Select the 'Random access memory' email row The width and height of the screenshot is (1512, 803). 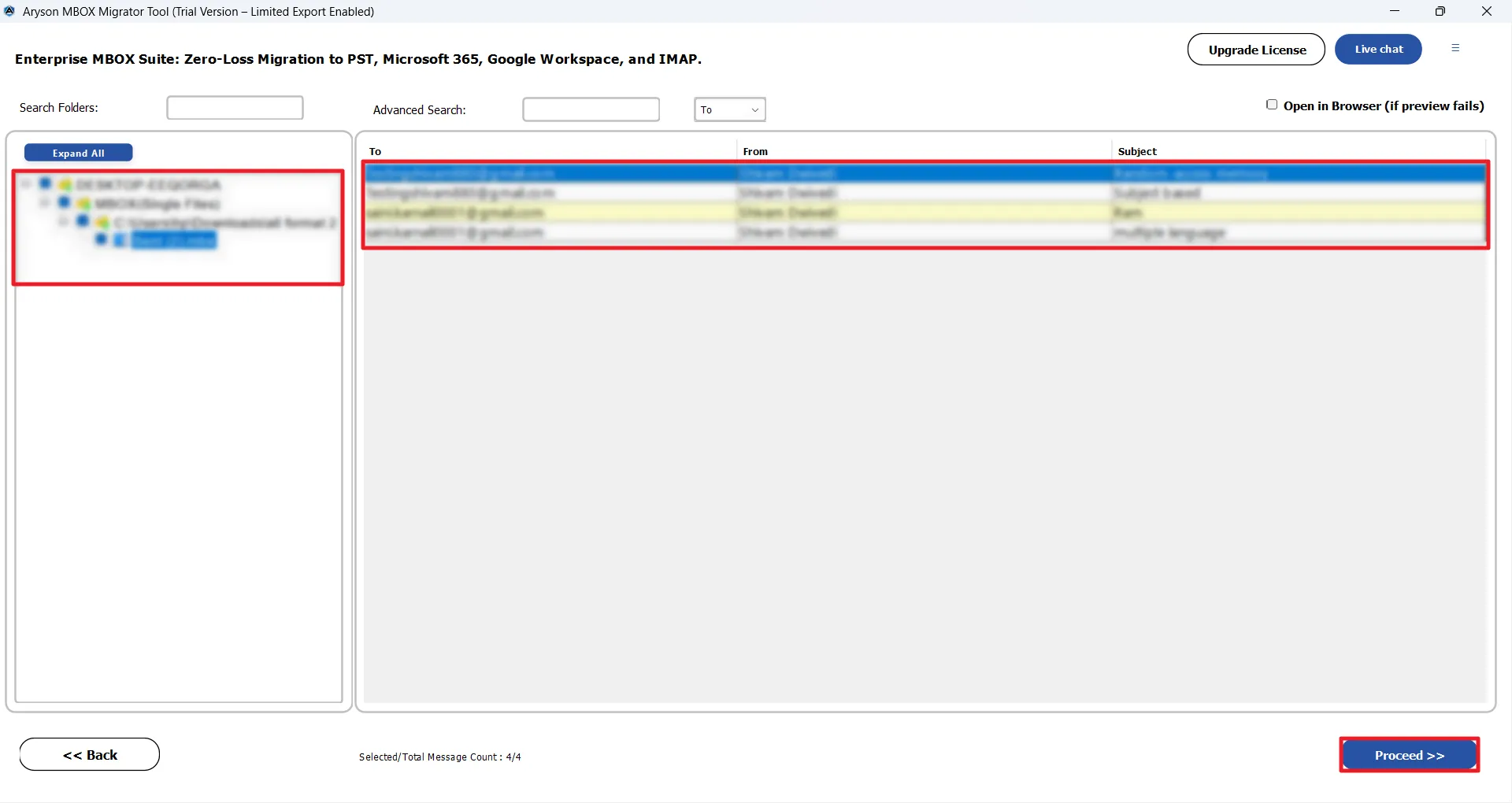(x=925, y=173)
